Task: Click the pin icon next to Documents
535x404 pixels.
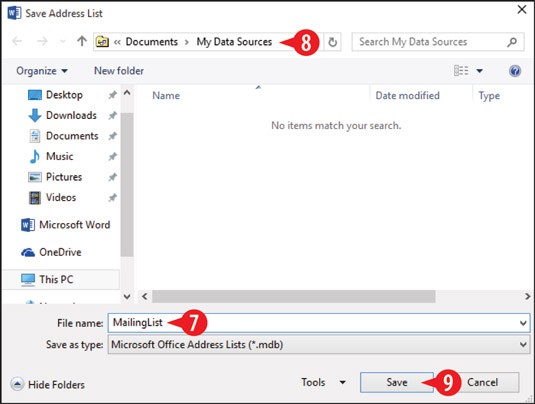Action: click(x=113, y=136)
